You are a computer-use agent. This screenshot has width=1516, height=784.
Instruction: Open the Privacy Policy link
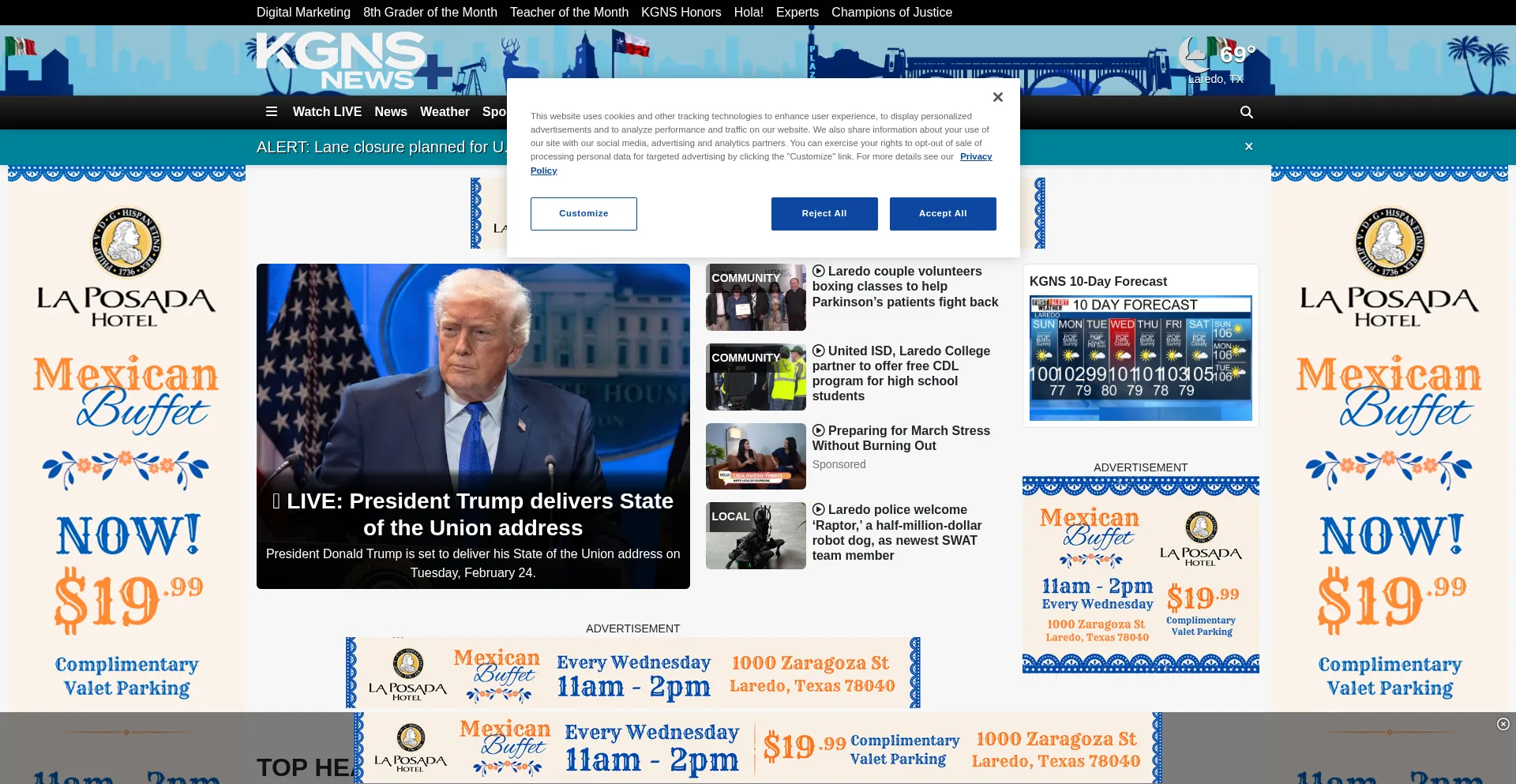pyautogui.click(x=976, y=156)
